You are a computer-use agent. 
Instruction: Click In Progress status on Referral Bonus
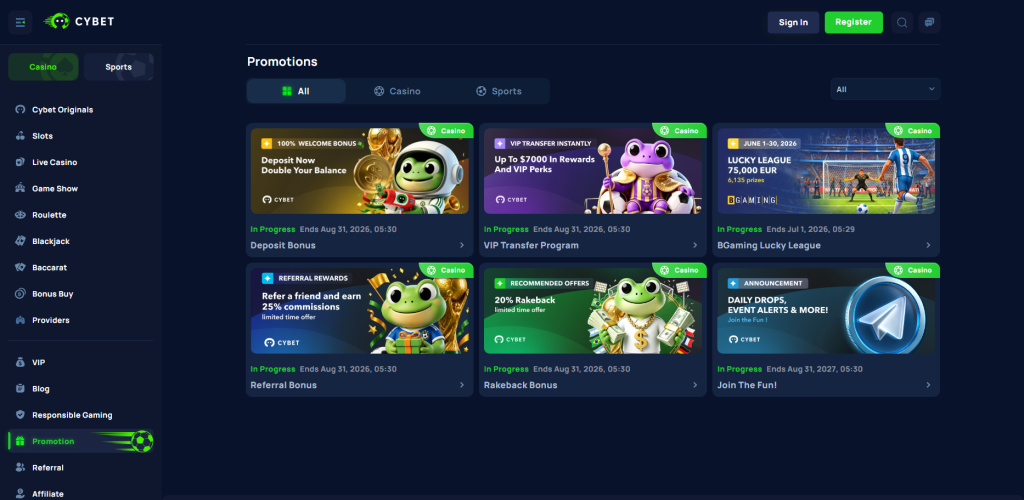coord(273,369)
